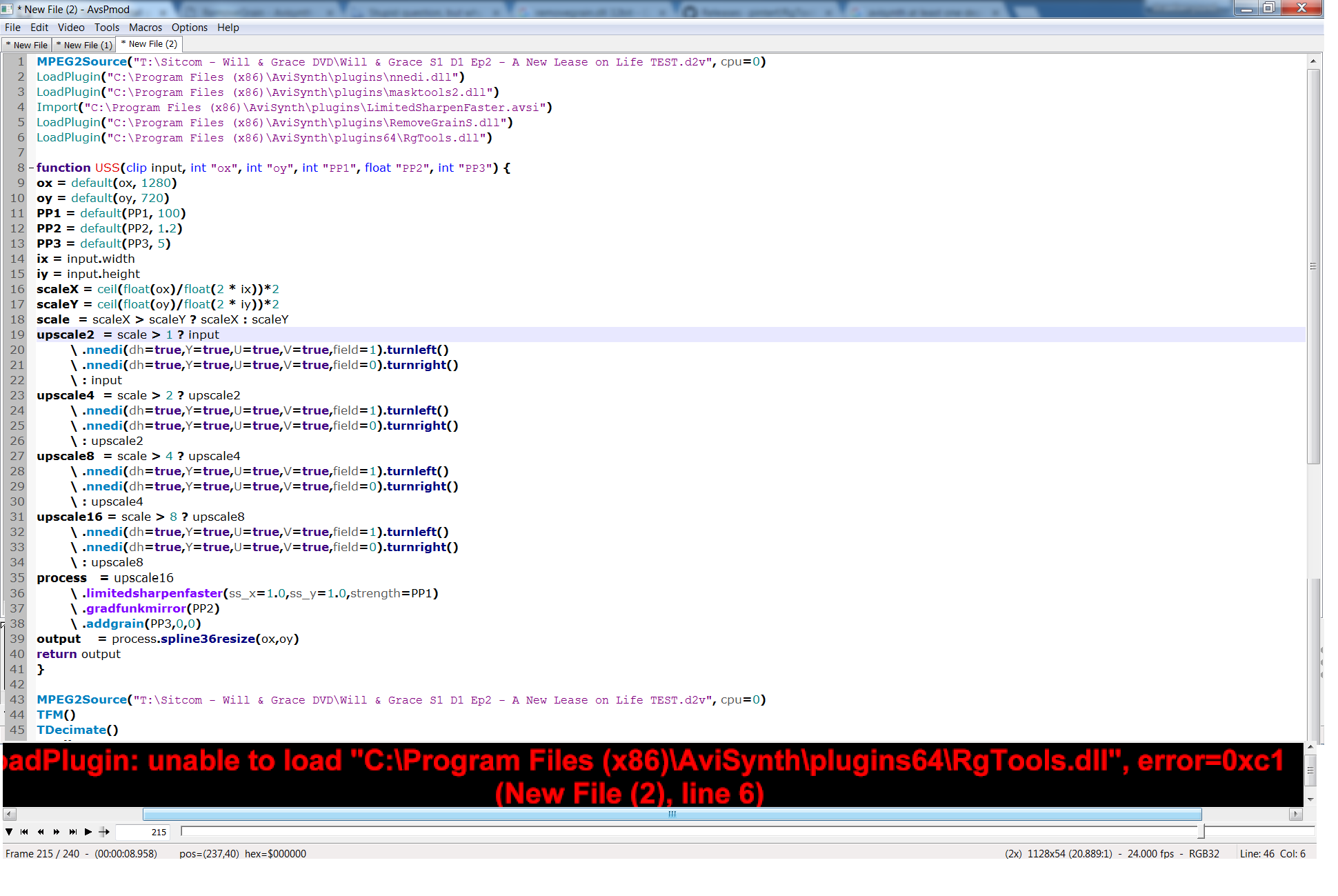Step forward to next frame icon
This screenshot has height=896, width=1338.
[57, 832]
